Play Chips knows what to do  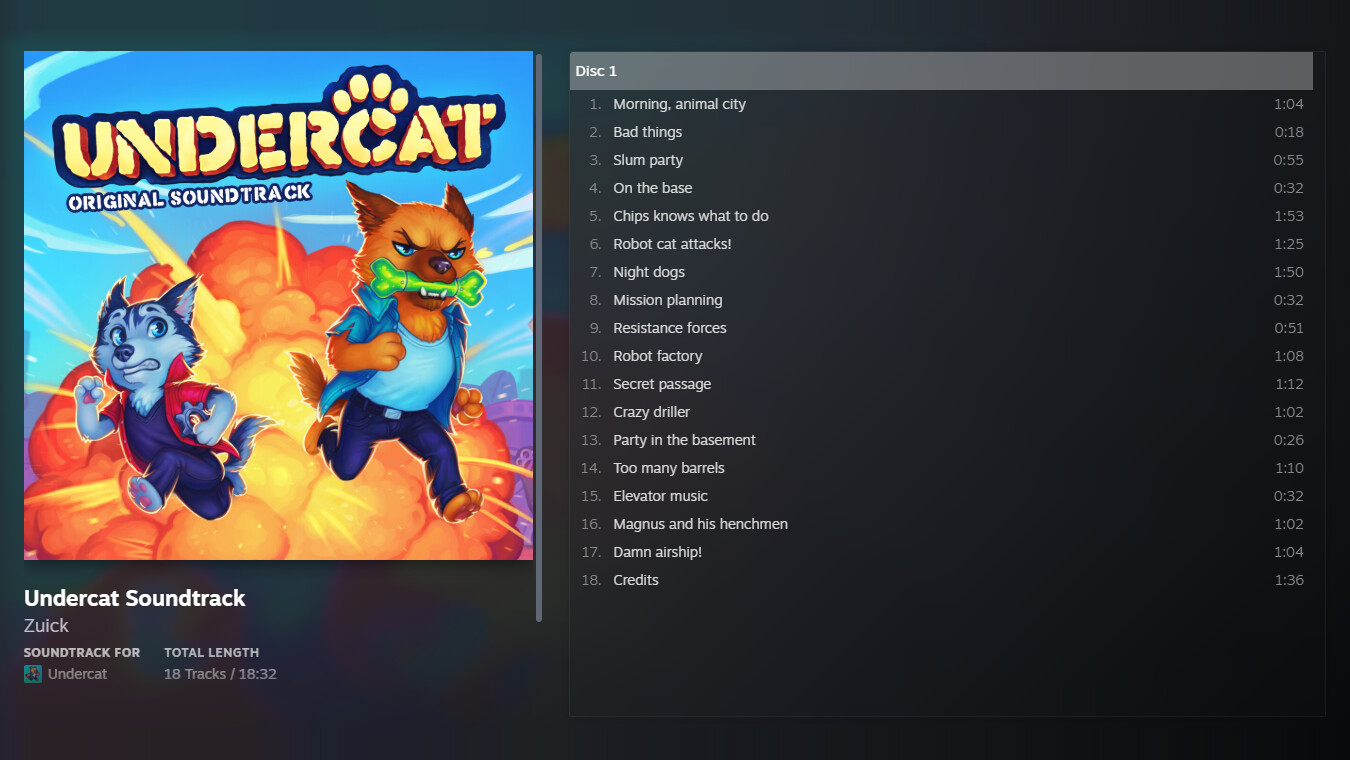click(x=690, y=215)
